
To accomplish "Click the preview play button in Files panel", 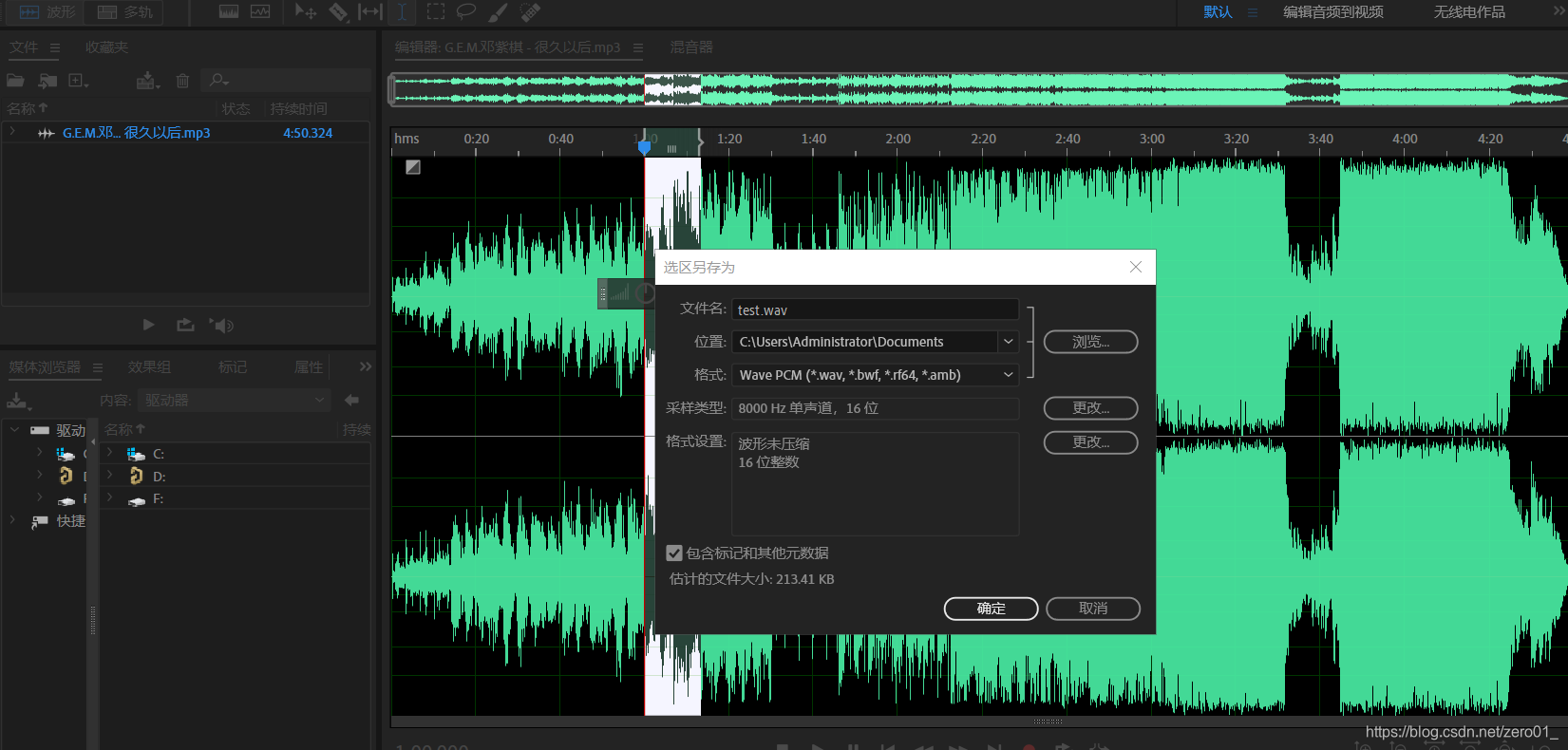I will (x=148, y=325).
